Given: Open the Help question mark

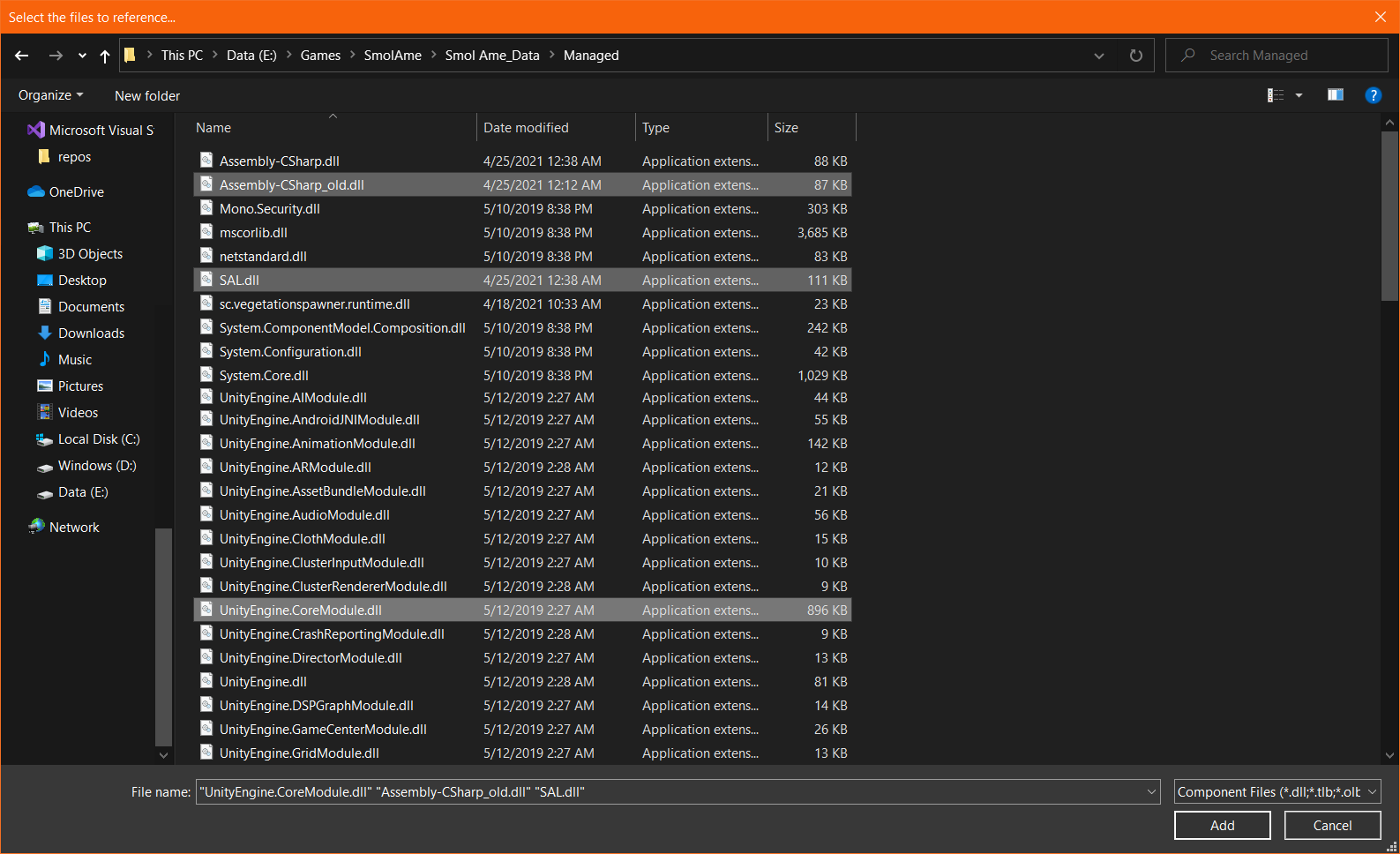Looking at the screenshot, I should [x=1373, y=95].
